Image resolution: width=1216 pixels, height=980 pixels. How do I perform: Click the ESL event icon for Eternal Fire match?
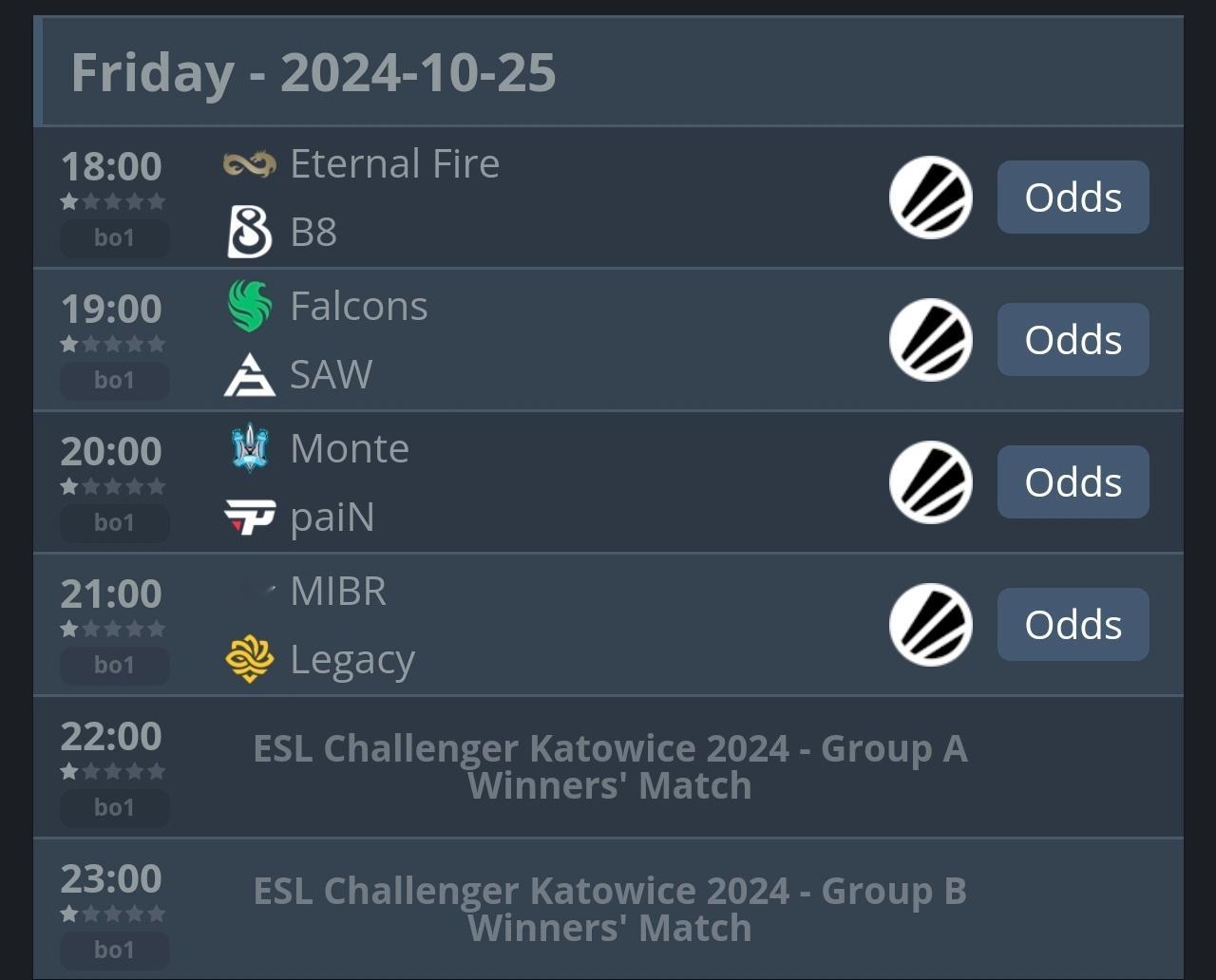[931, 198]
